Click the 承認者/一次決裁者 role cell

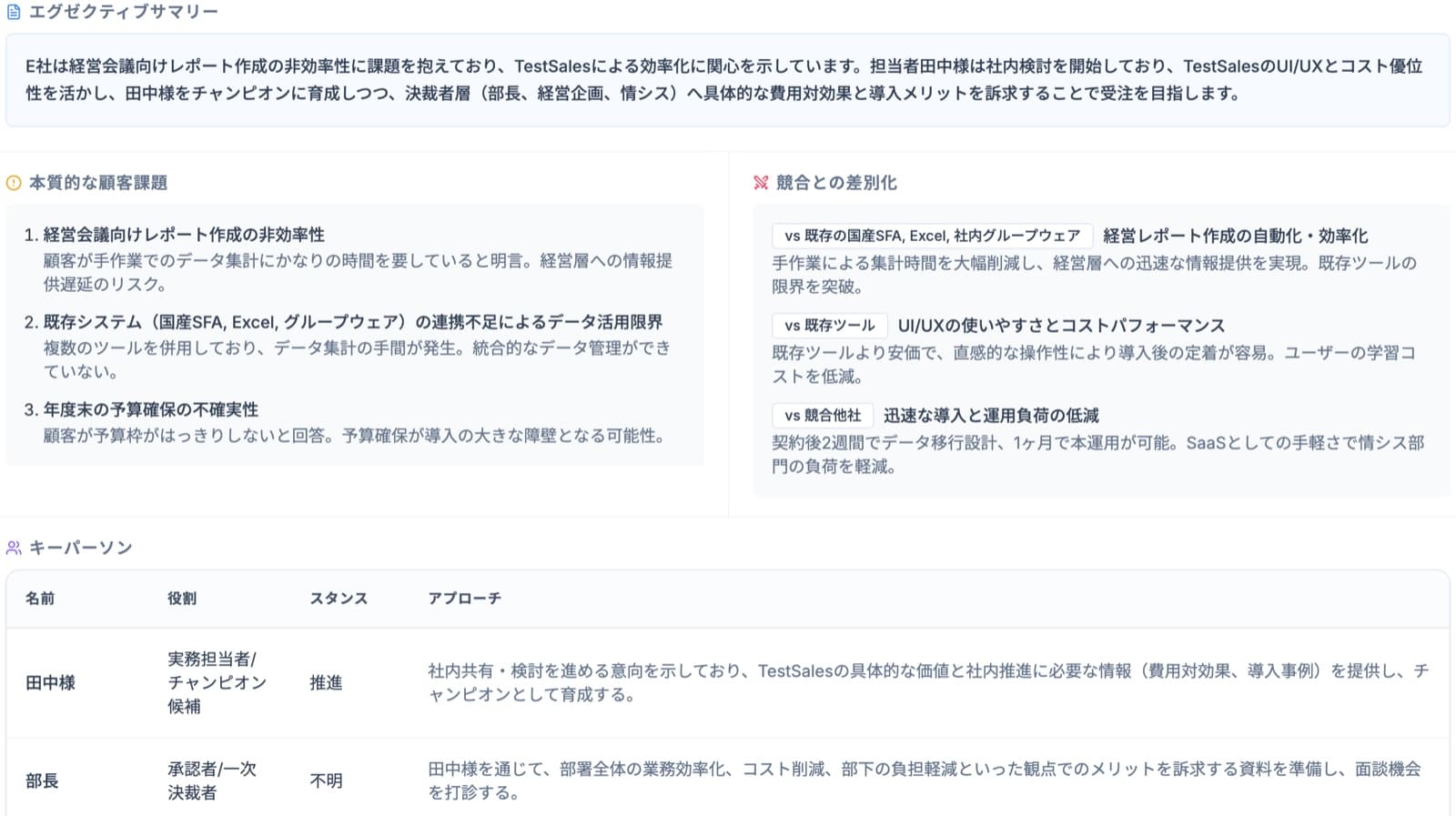pos(212,781)
